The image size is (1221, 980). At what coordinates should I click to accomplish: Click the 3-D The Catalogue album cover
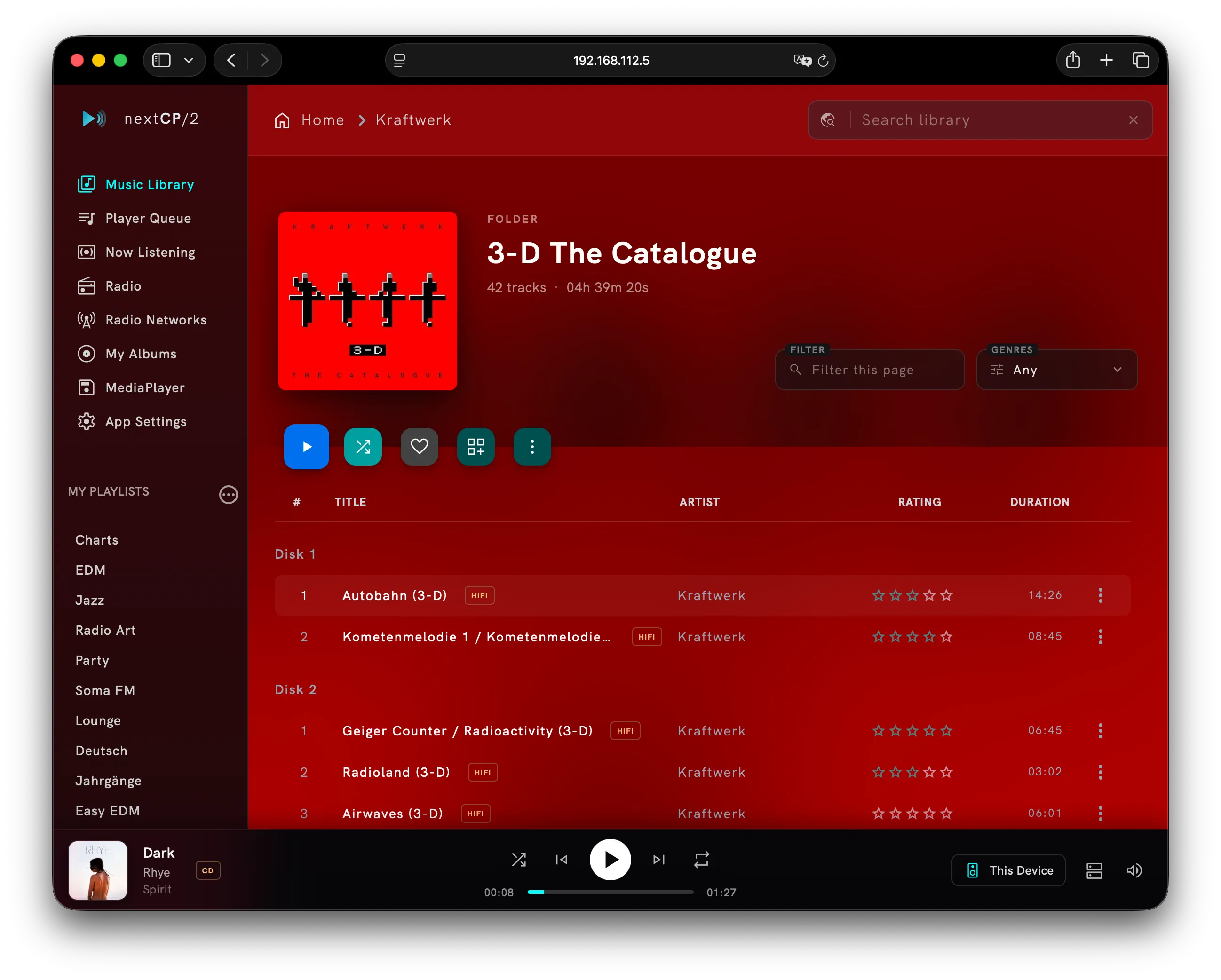tap(367, 300)
